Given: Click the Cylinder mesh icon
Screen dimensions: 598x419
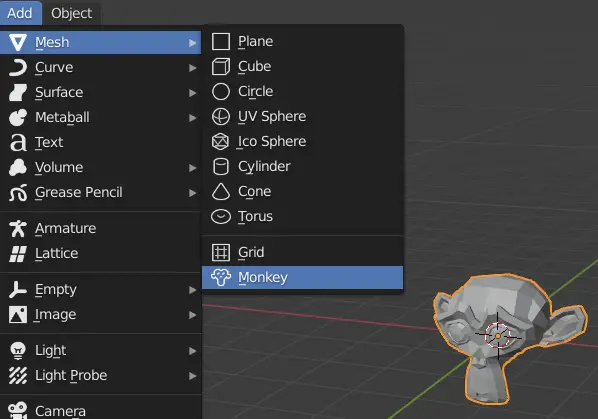Looking at the screenshot, I should pyautogui.click(x=221, y=167).
